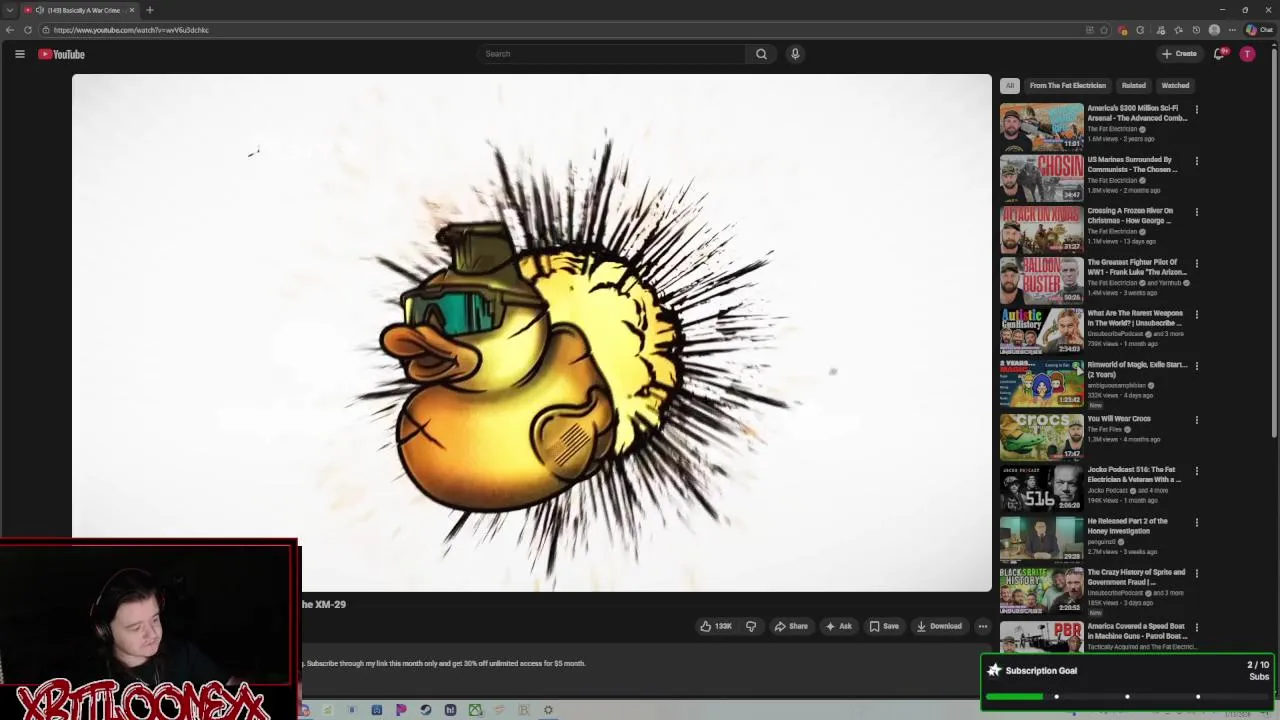The height and width of the screenshot is (720, 1280).
Task: Open Copilot Chat button
Action: 1259,30
